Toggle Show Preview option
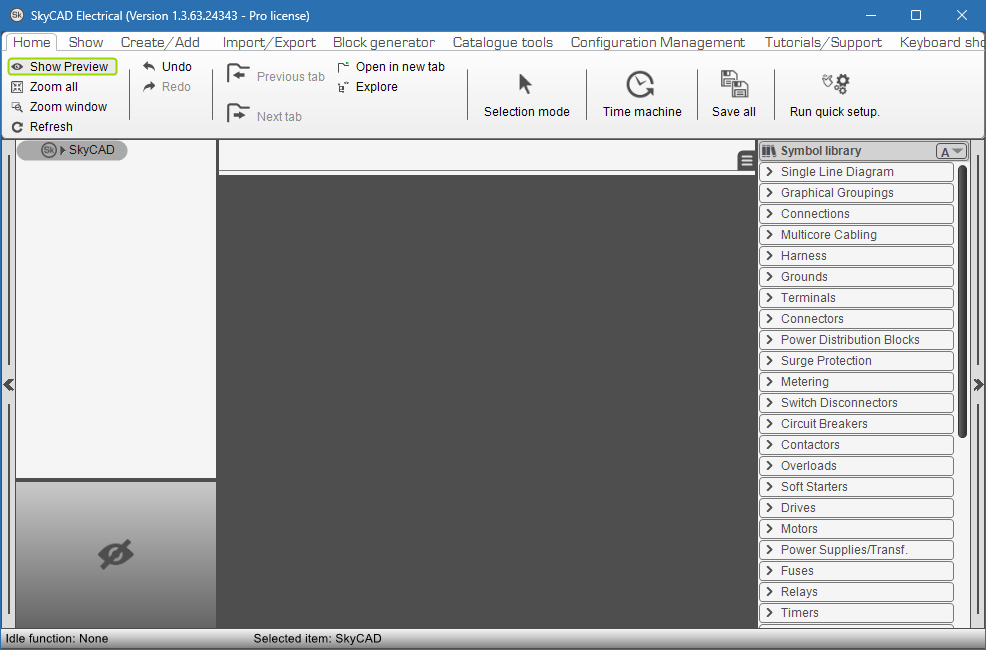 pyautogui.click(x=62, y=67)
